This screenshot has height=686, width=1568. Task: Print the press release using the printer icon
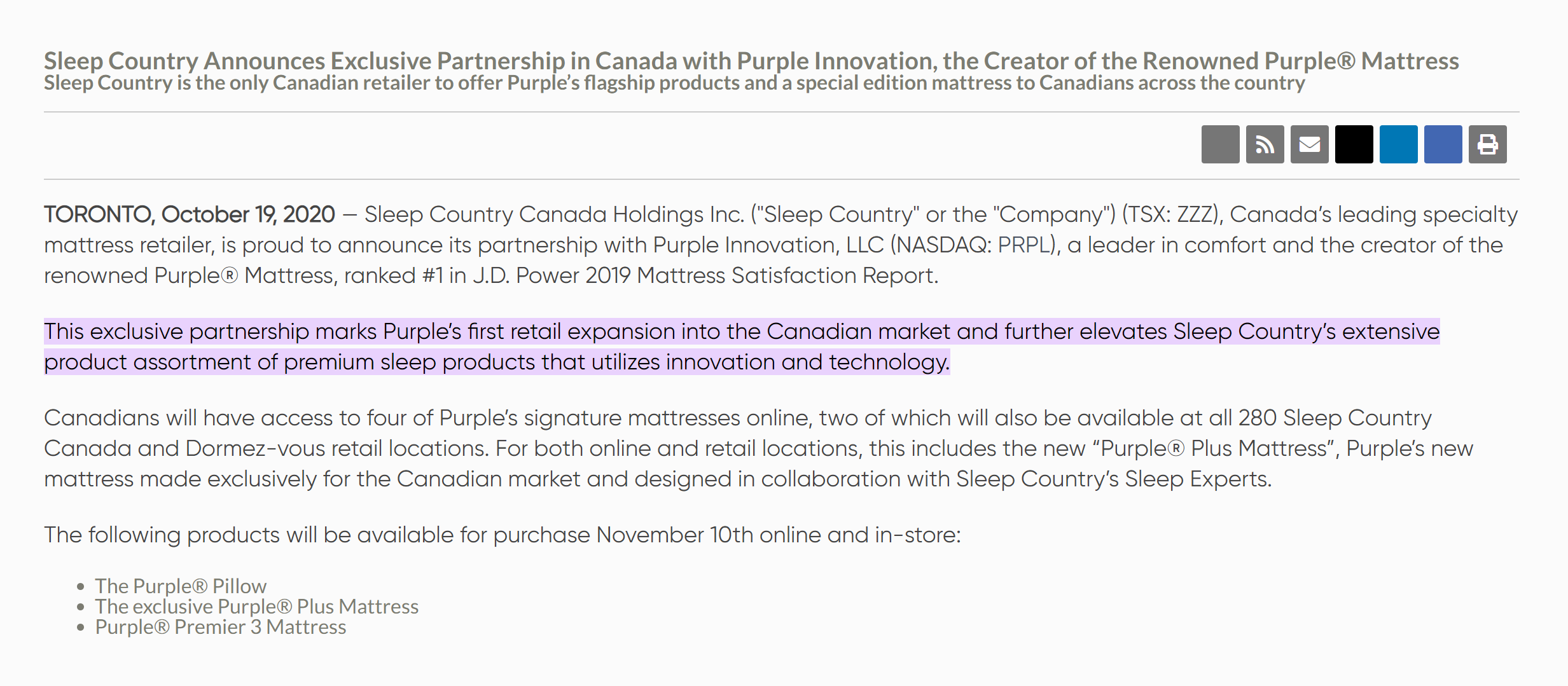point(1487,144)
